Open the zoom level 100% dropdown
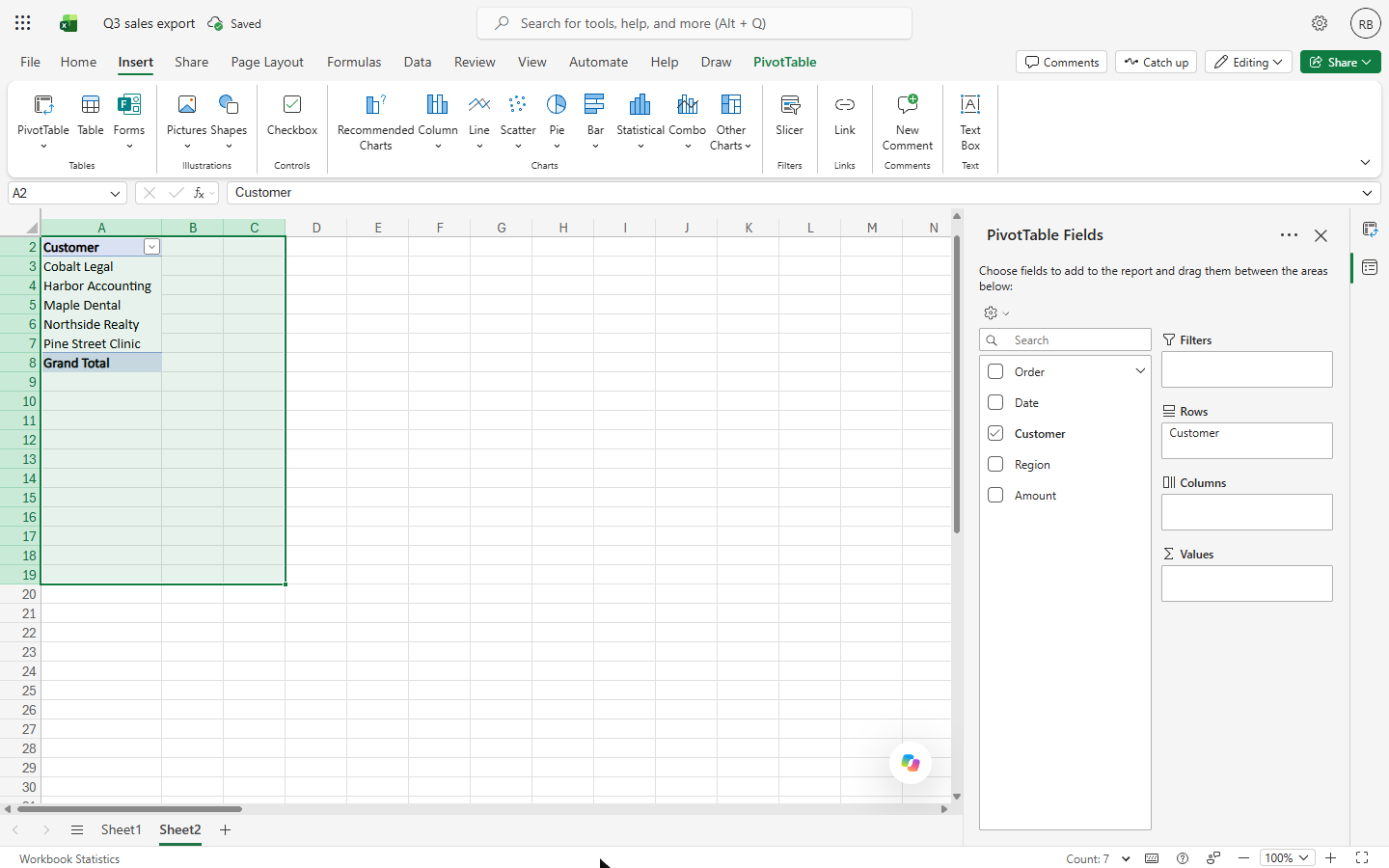 tap(1286, 858)
